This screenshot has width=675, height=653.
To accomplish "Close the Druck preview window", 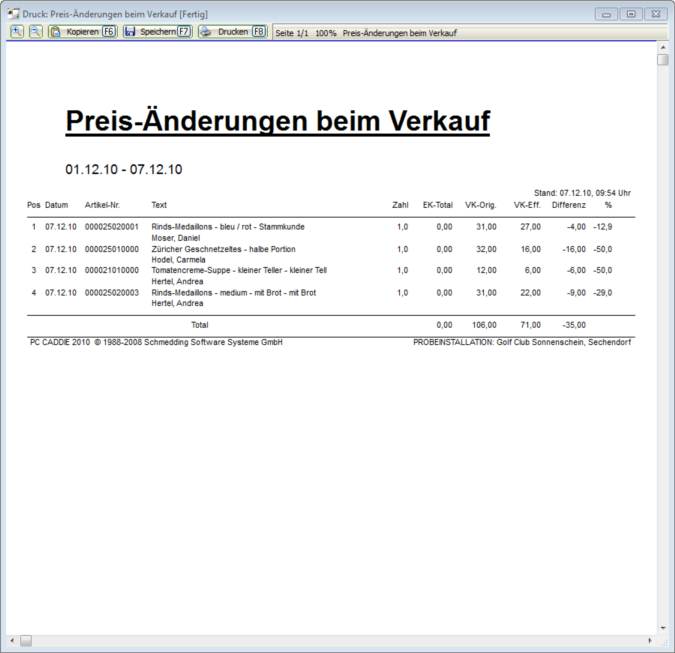I will tap(656, 14).
